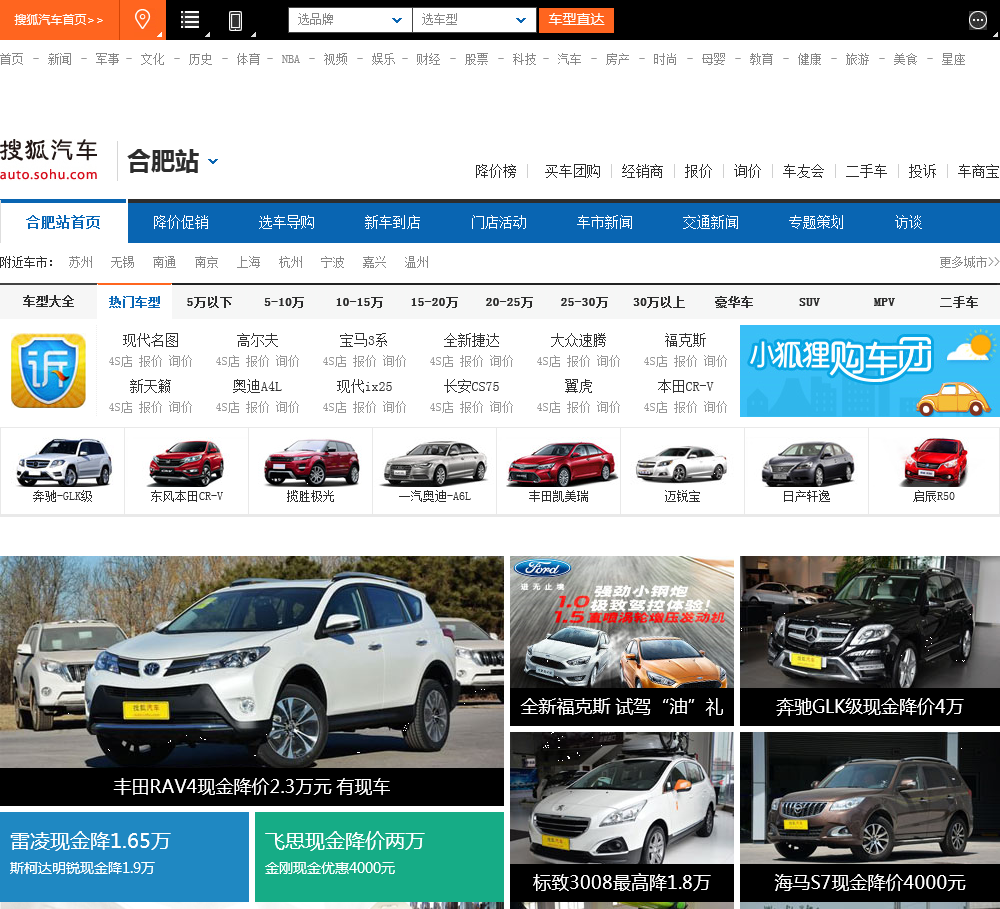The height and width of the screenshot is (909, 1000).
Task: Open the 雷凌现金降1.65万 blue tile
Action: pos(124,857)
